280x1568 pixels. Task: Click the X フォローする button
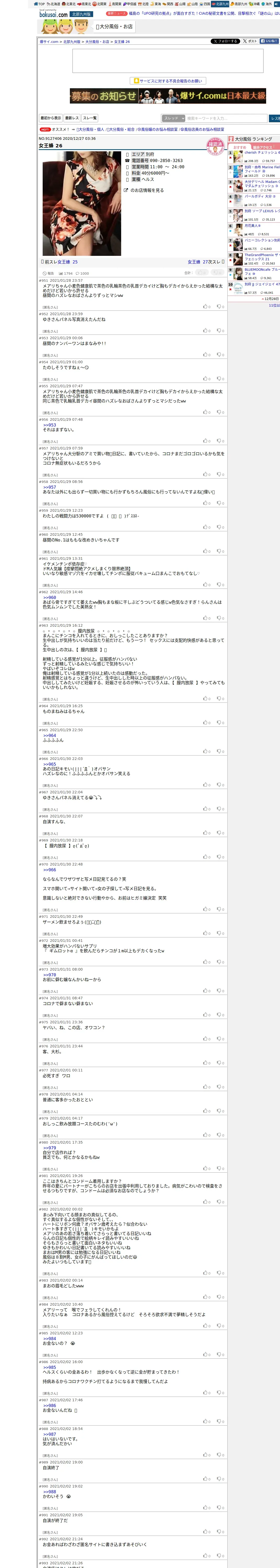pos(225,41)
